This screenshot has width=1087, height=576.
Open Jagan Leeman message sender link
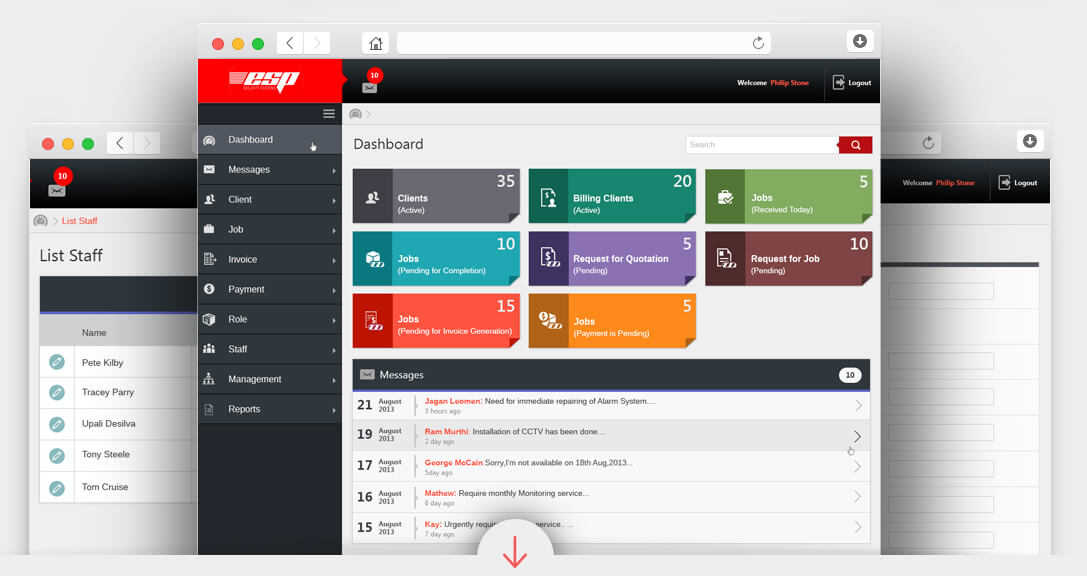click(x=452, y=401)
